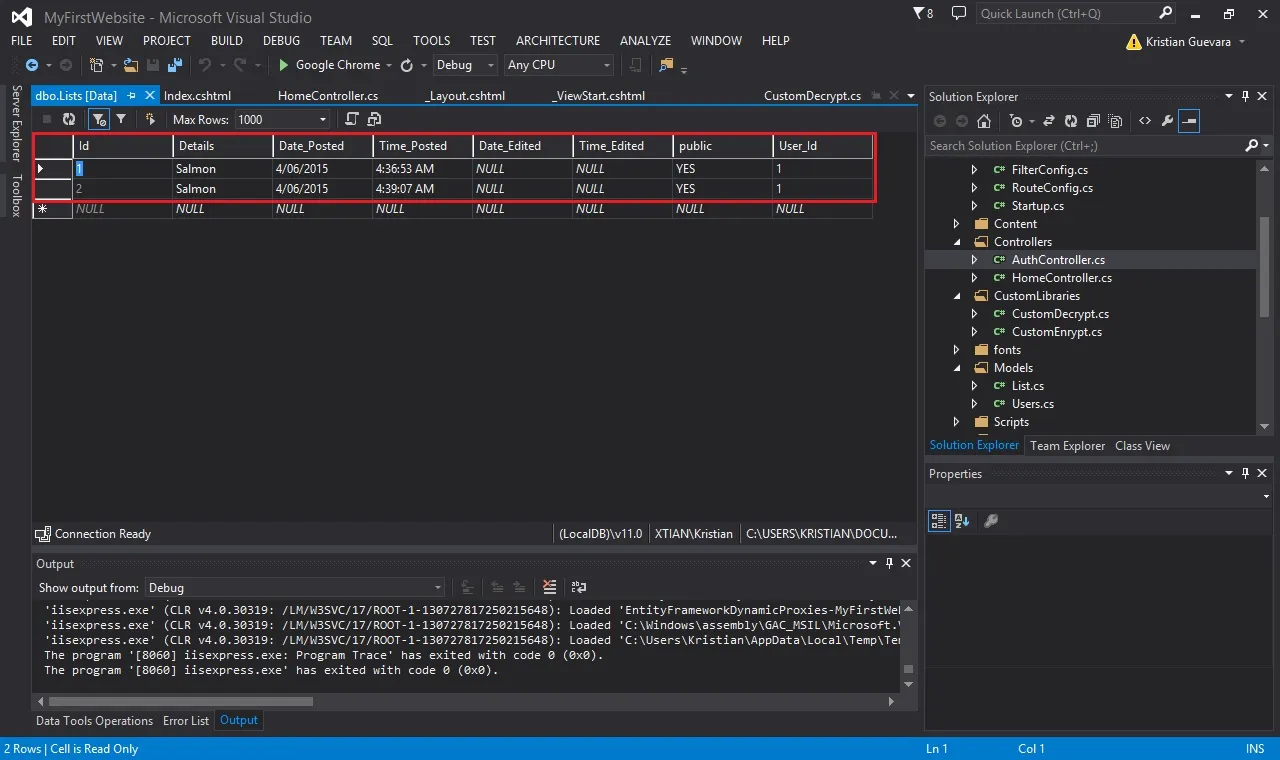The width and height of the screenshot is (1280, 760).
Task: Click the warning icon beside Kristian Guevara
Action: [1133, 42]
